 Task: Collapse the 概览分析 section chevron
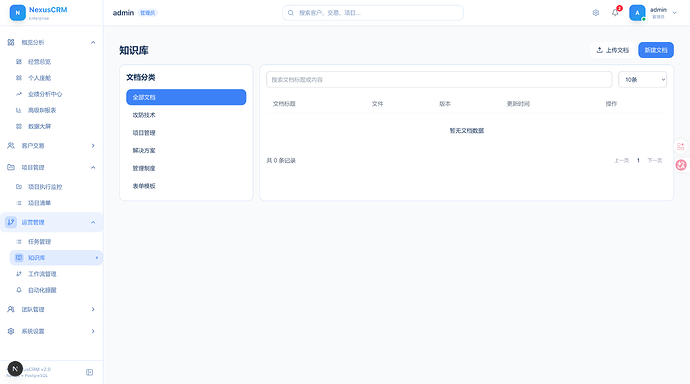(x=93, y=42)
